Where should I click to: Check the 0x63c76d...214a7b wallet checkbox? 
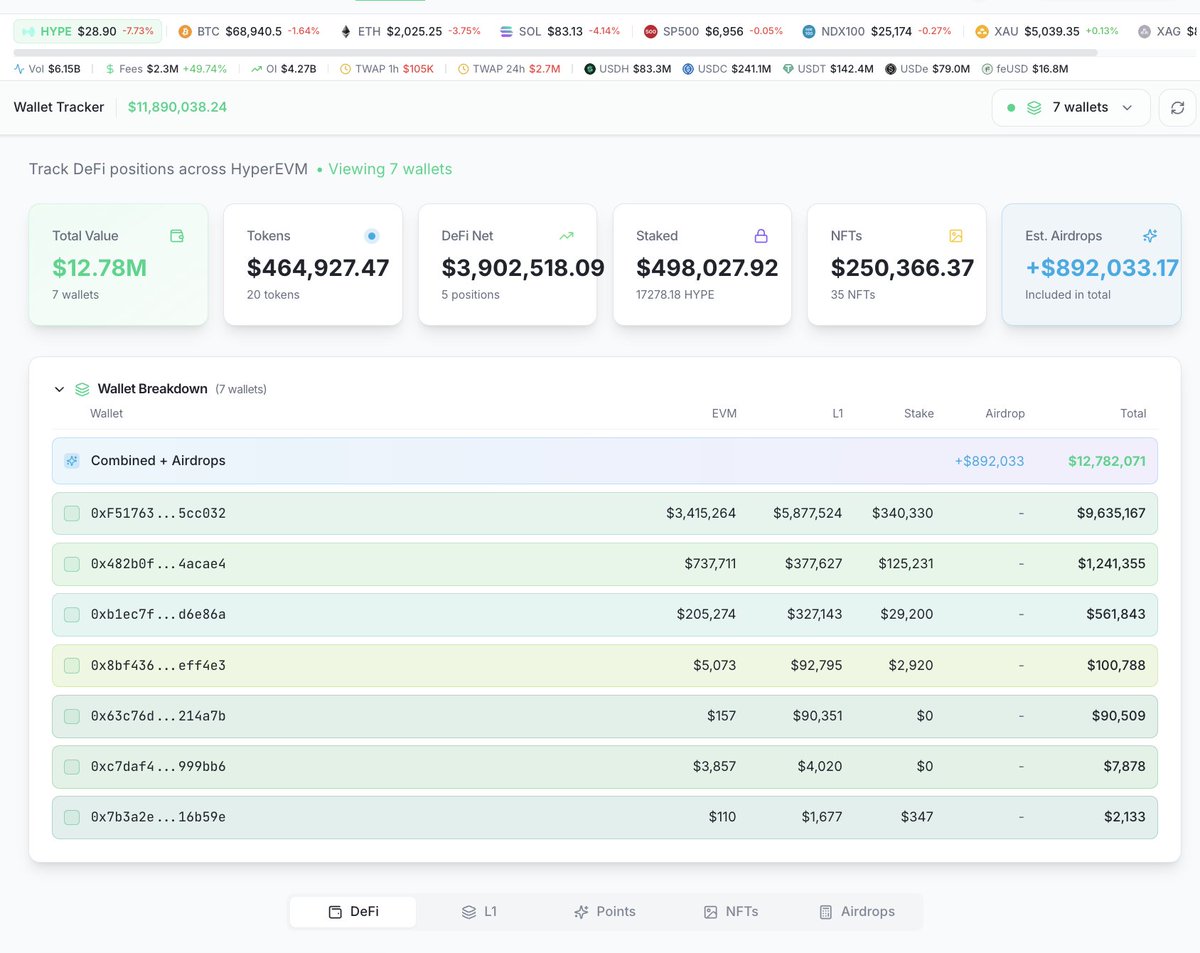click(72, 716)
